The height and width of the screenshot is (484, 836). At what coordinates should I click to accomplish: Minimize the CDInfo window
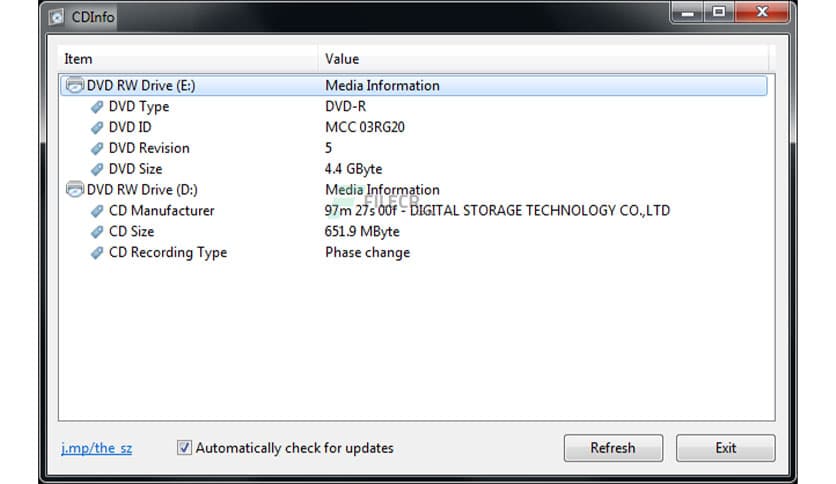[x=688, y=13]
